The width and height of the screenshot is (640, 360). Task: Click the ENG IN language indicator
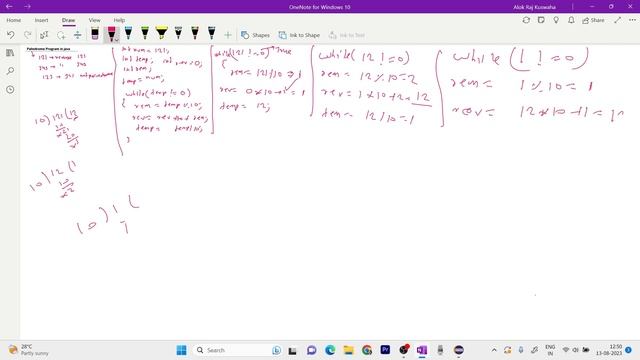tap(550, 350)
